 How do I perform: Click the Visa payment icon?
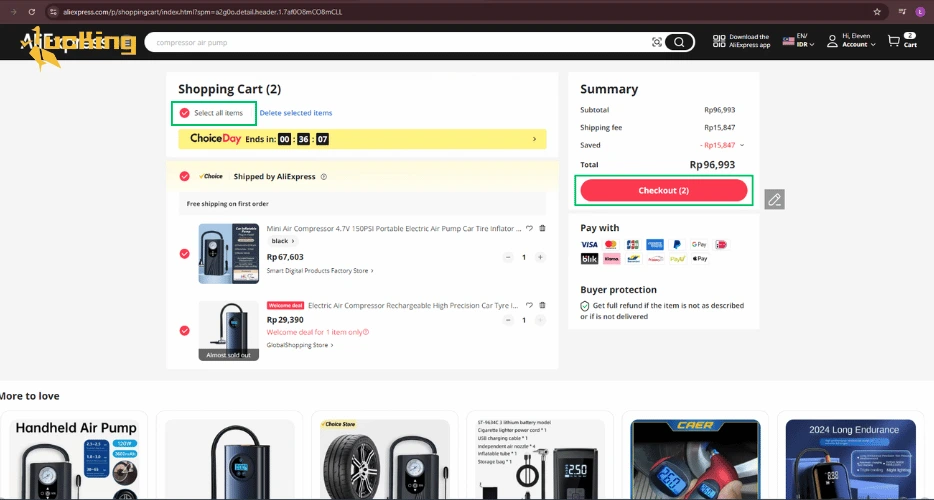point(589,245)
